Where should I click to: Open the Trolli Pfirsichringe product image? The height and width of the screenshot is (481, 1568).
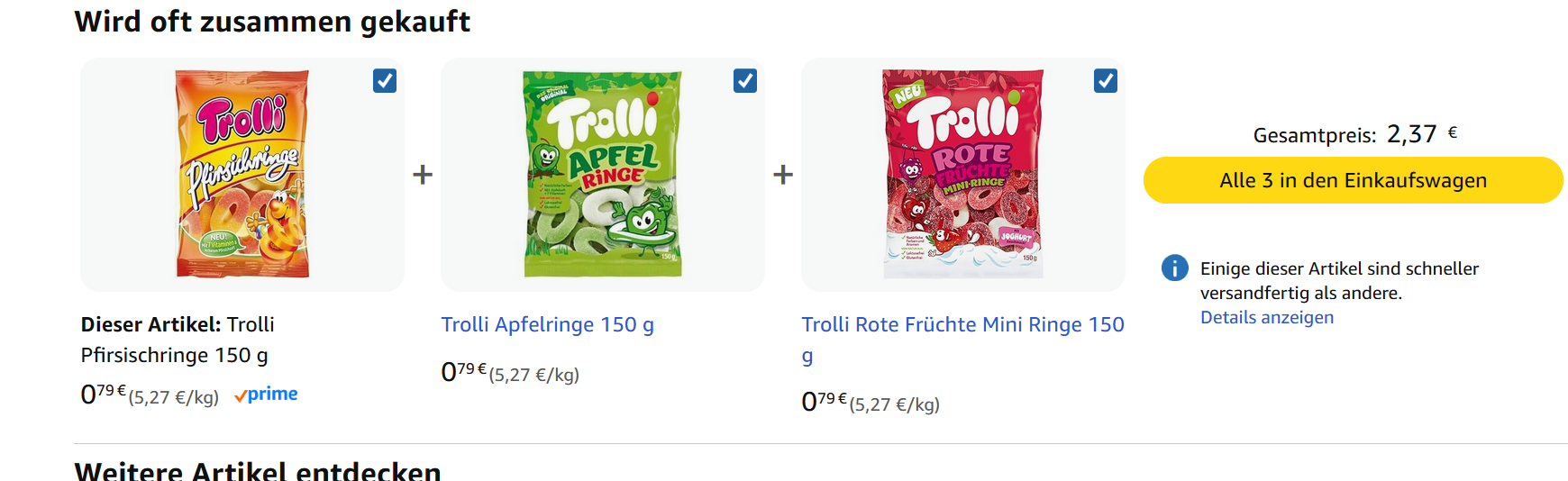242,174
